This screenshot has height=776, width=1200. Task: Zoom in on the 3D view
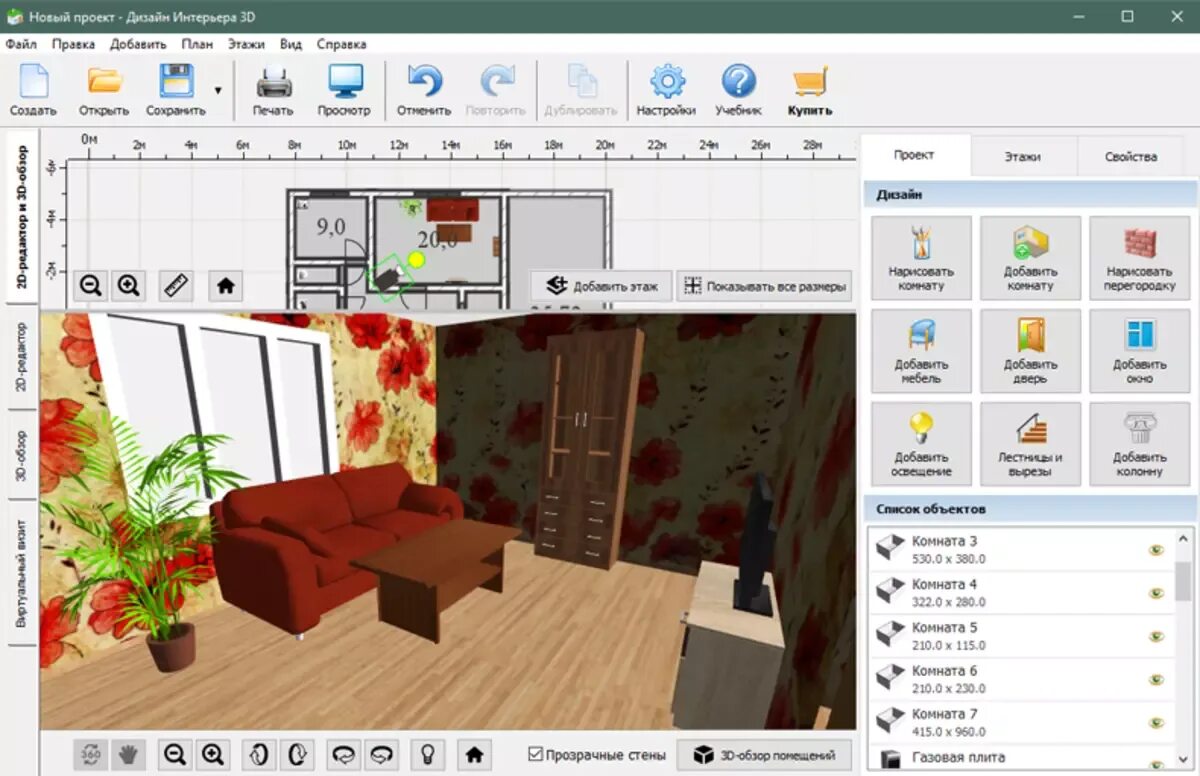tap(212, 754)
